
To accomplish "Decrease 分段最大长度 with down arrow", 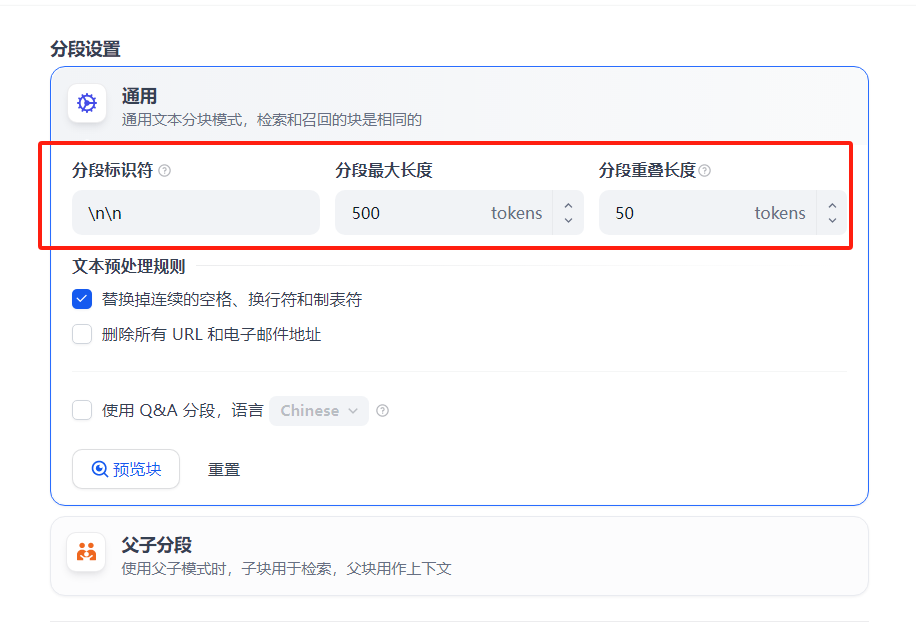I will [568, 221].
